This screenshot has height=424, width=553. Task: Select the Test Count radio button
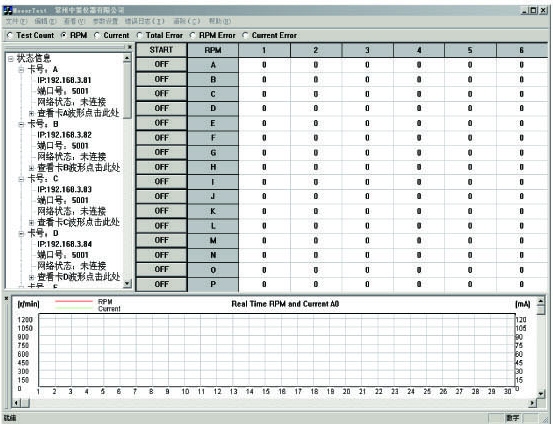pos(10,35)
